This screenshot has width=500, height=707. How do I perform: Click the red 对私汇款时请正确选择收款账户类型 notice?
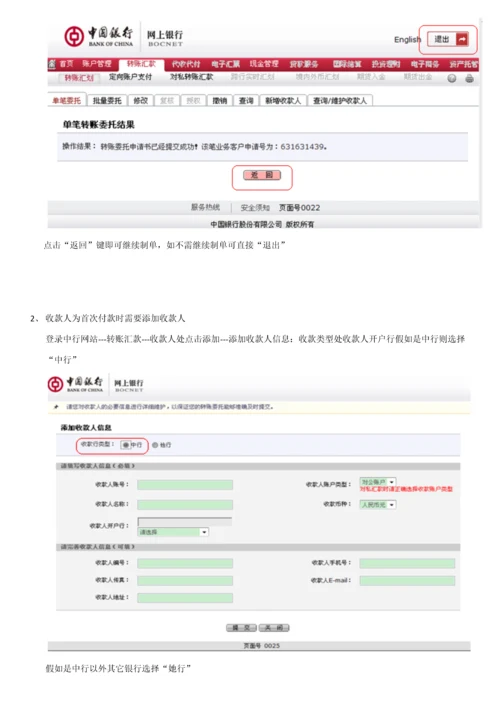point(406,489)
